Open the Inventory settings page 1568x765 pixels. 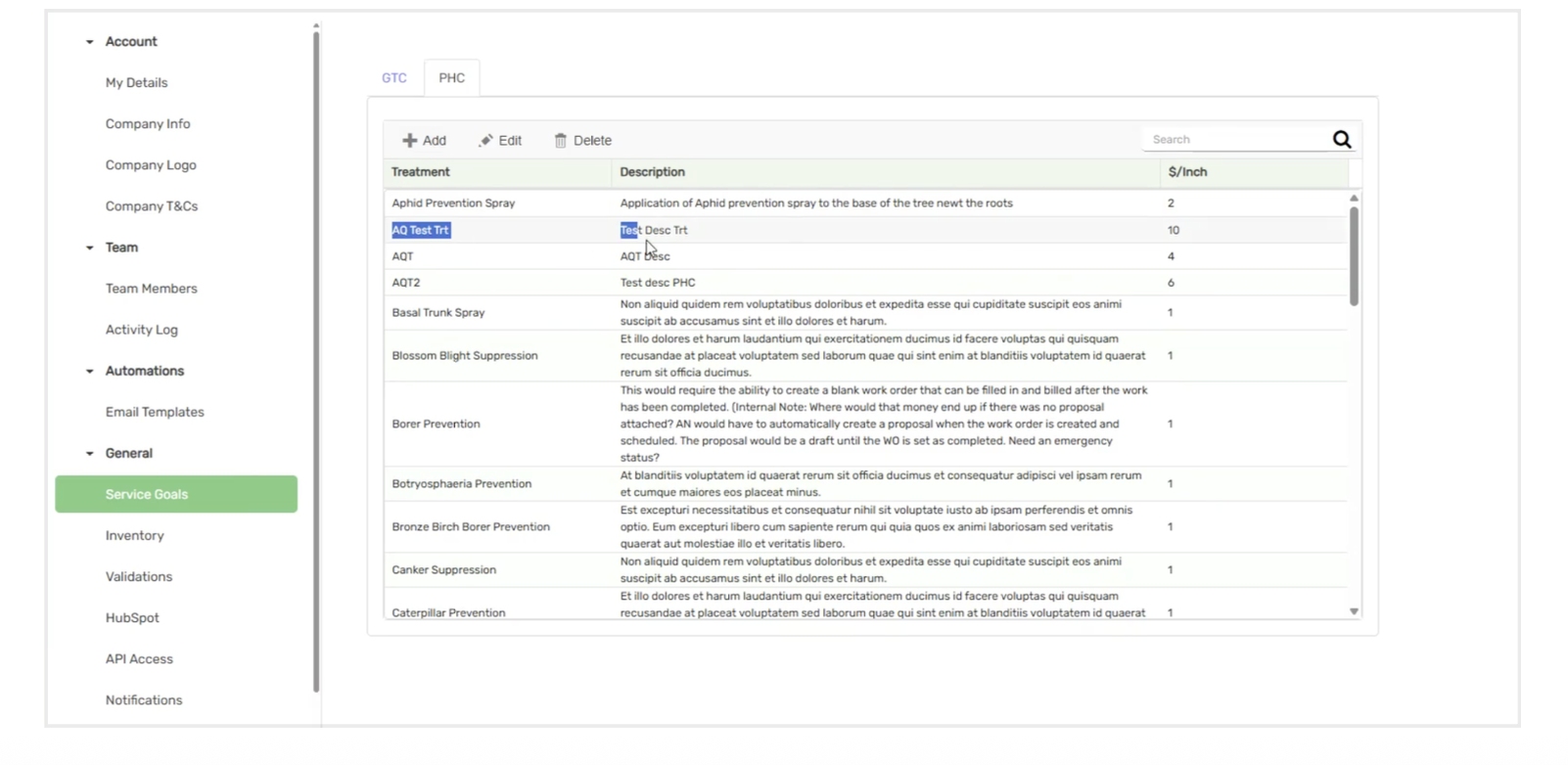click(135, 536)
